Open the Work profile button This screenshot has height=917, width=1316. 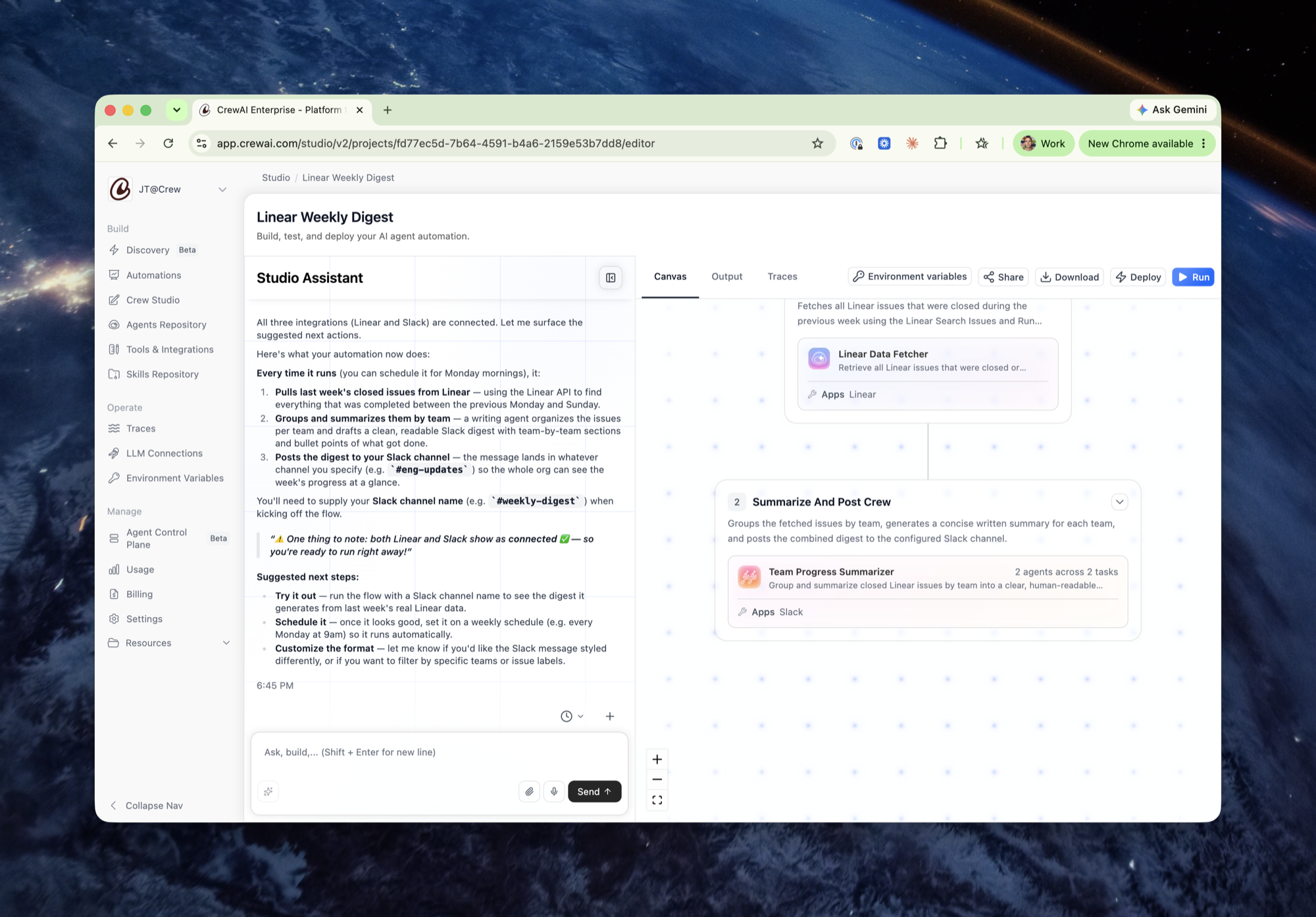click(1043, 143)
